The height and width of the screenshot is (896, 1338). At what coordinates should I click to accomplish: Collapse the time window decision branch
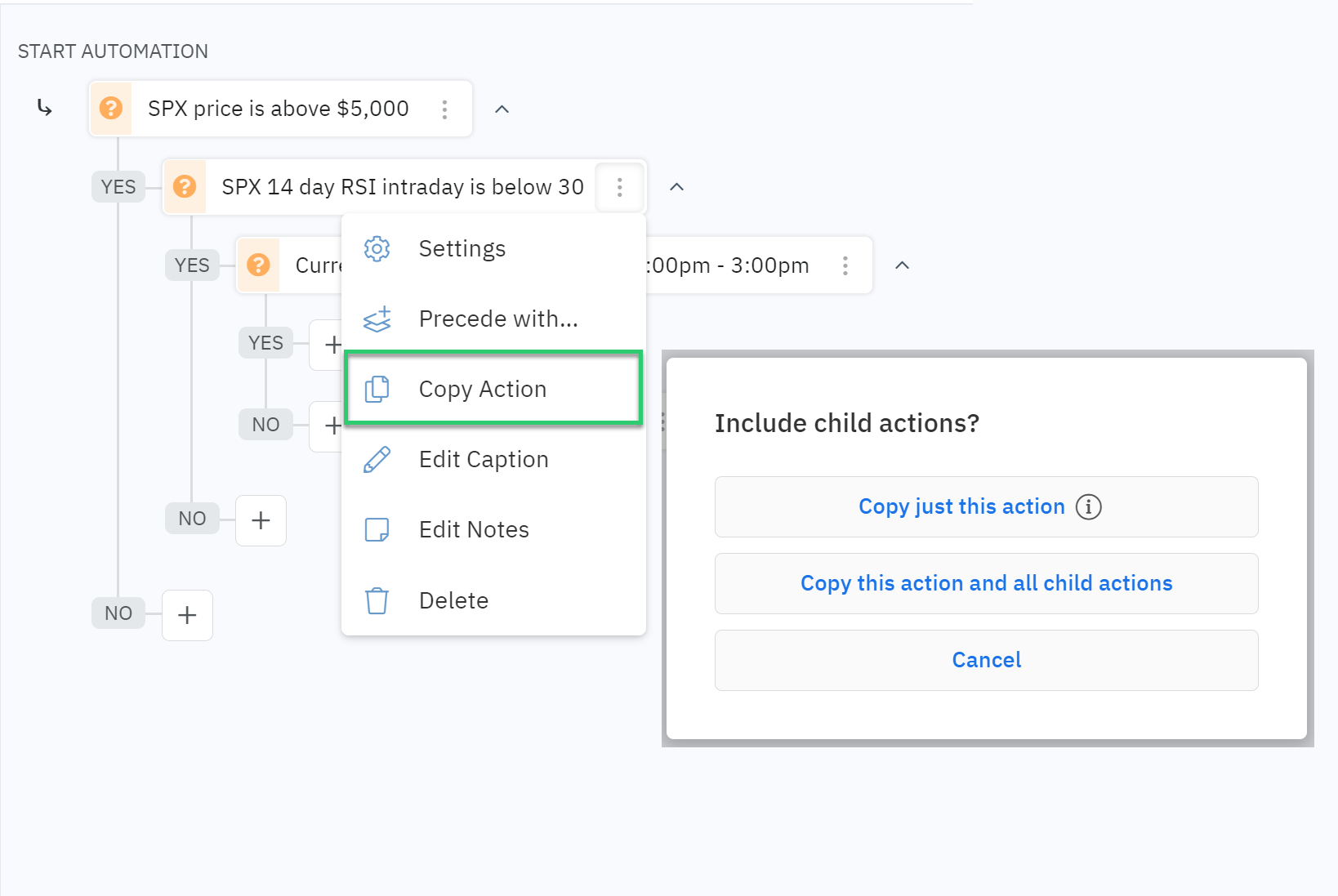pos(902,265)
